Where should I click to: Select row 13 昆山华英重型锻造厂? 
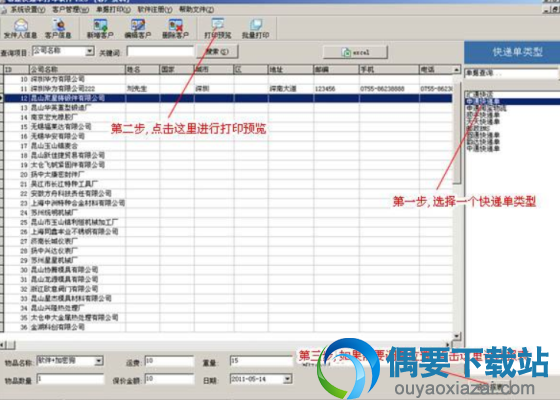pyautogui.click(x=228, y=108)
